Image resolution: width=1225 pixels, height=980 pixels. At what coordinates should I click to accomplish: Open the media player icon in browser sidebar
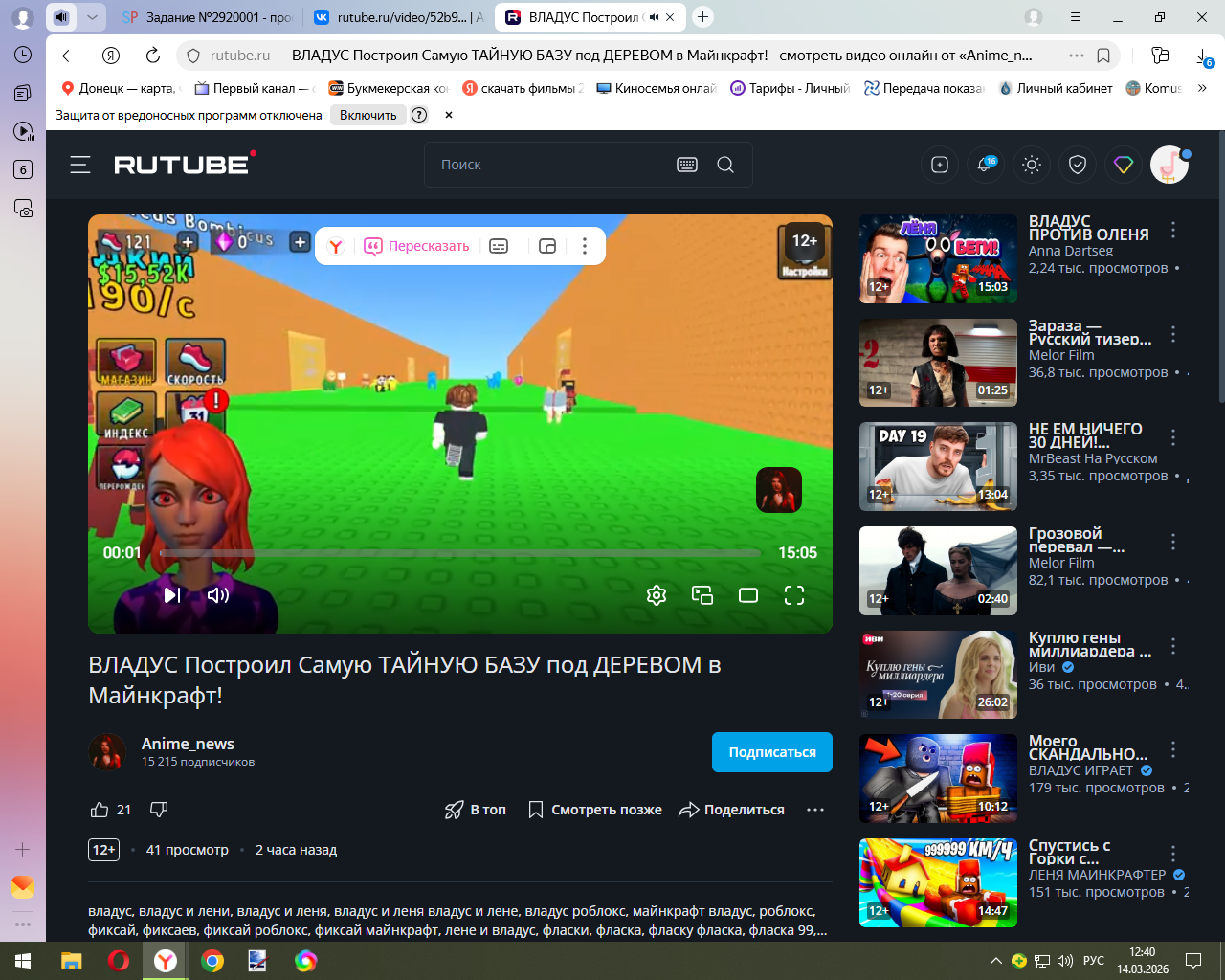(23, 131)
